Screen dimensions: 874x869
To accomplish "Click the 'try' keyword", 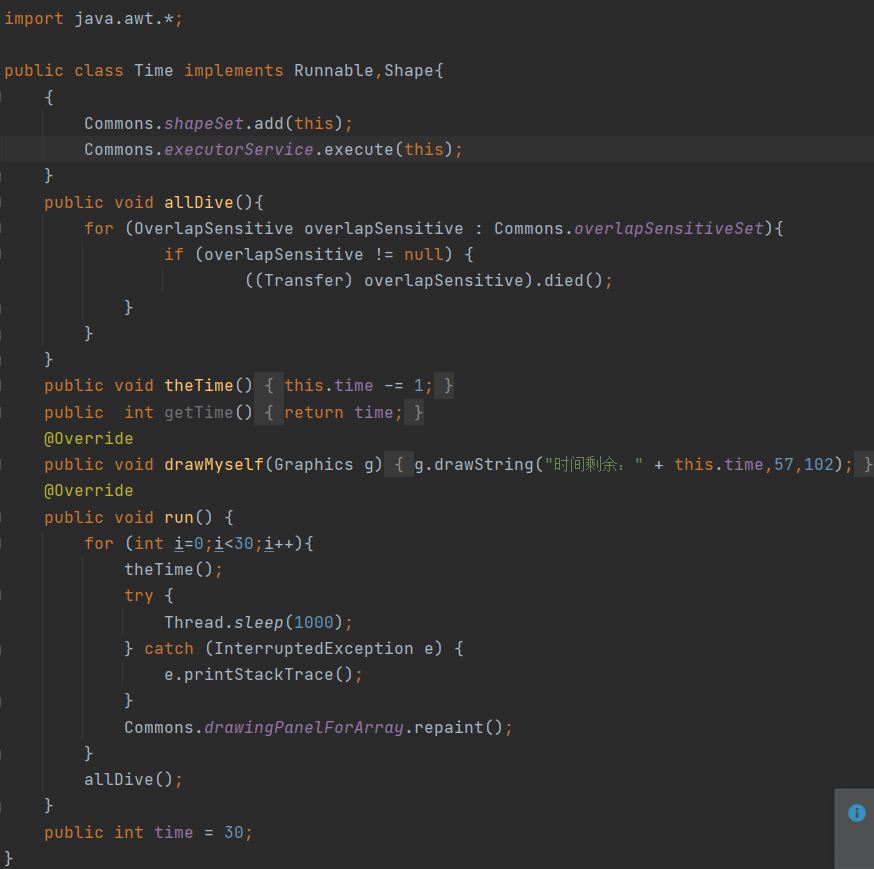I will click(x=139, y=596).
